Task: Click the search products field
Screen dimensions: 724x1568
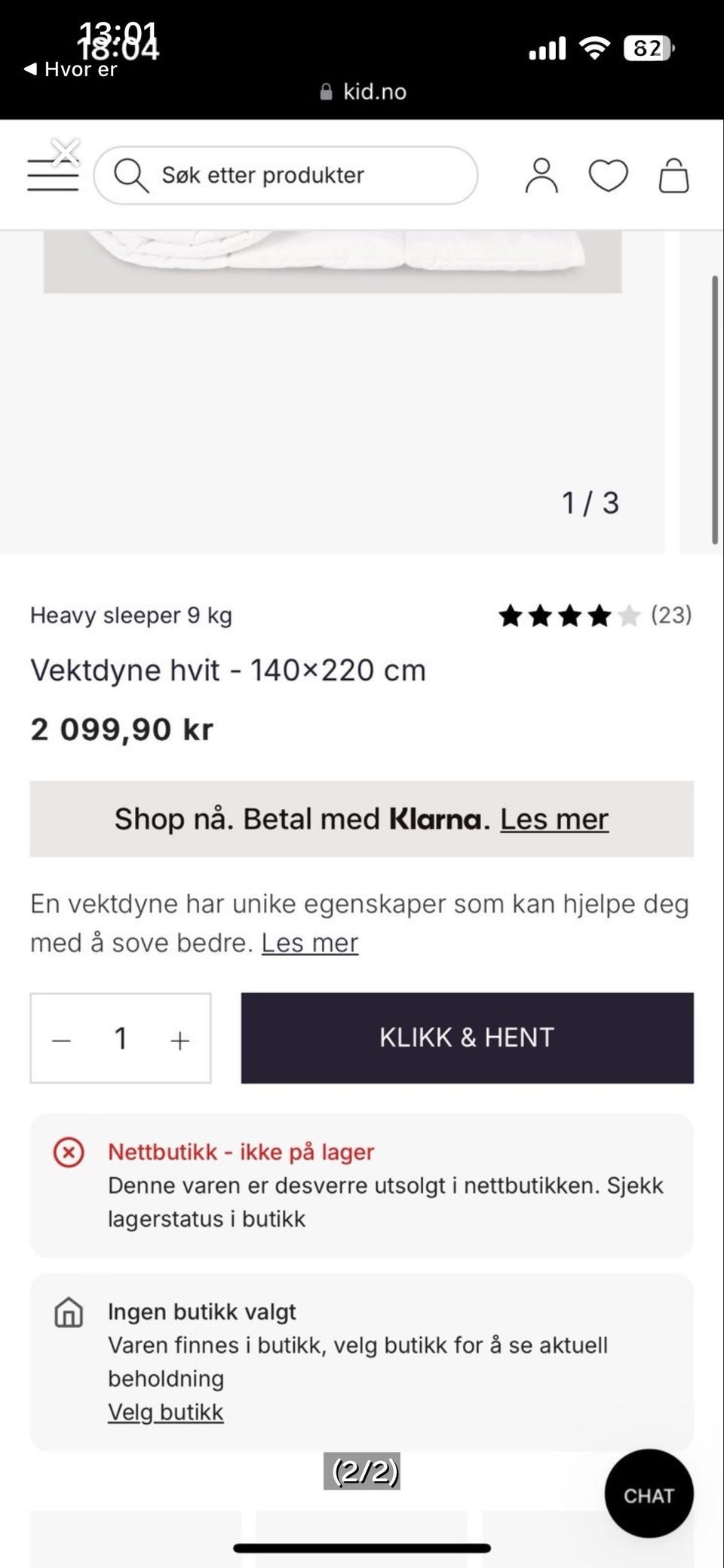Action: (x=286, y=175)
